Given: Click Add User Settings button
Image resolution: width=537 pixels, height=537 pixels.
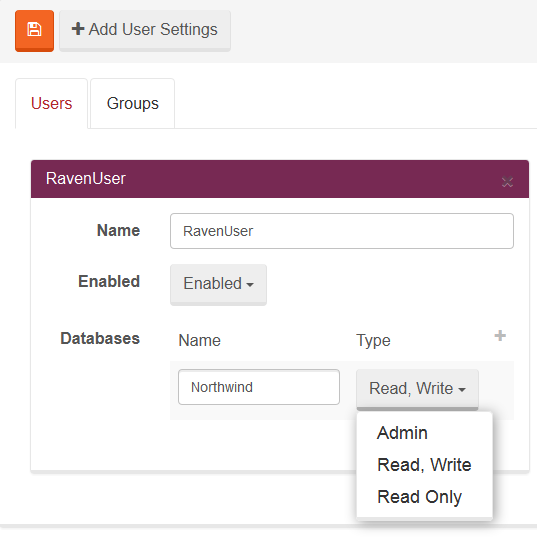Looking at the screenshot, I should tap(145, 30).
